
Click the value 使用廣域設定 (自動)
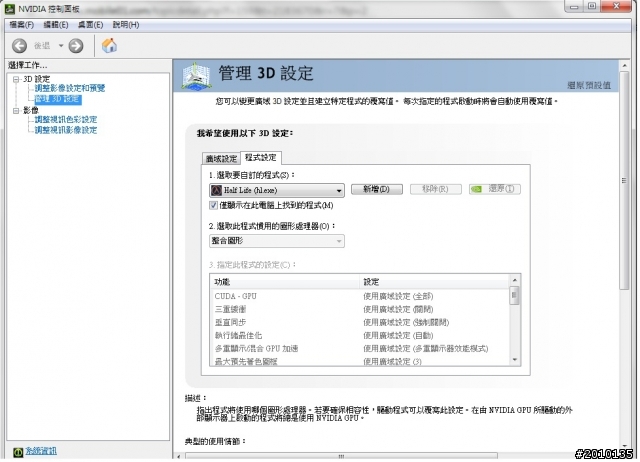click(398, 335)
